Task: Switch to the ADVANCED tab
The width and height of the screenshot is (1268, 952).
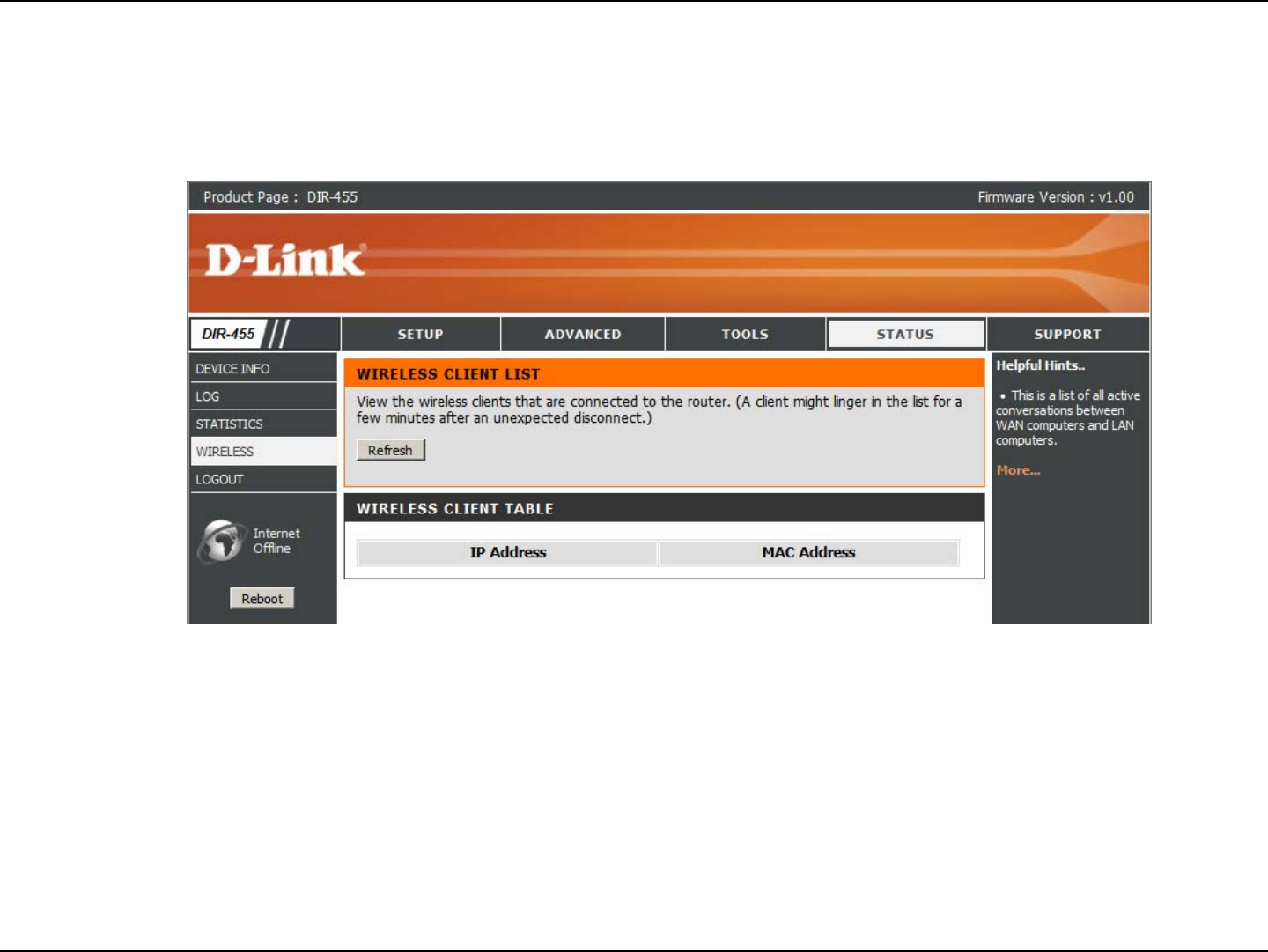Action: [583, 335]
